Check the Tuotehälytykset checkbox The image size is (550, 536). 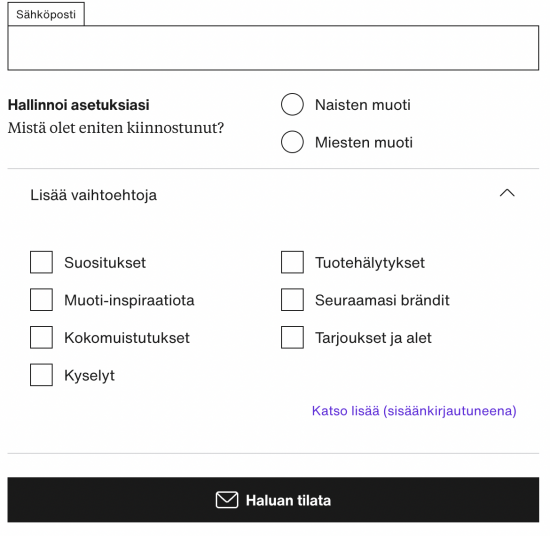pos(292,262)
